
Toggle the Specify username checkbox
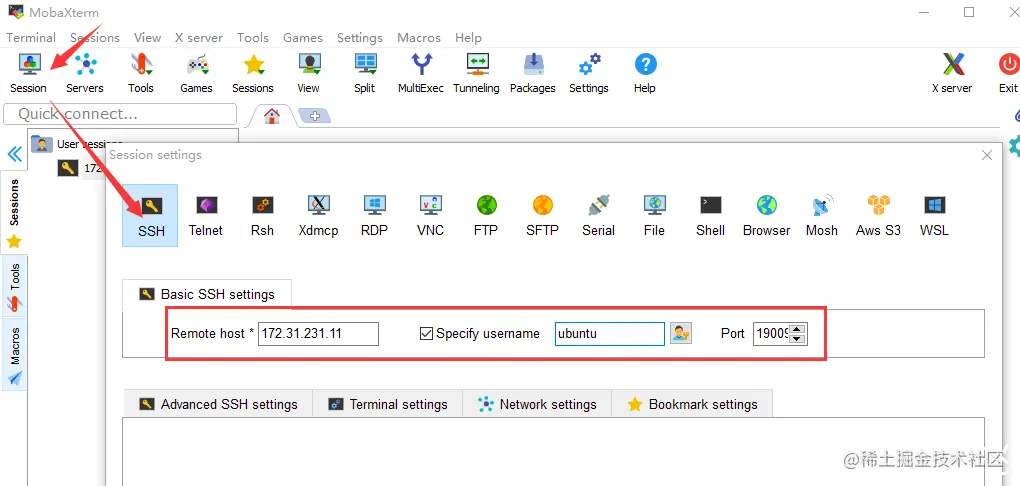(x=426, y=334)
